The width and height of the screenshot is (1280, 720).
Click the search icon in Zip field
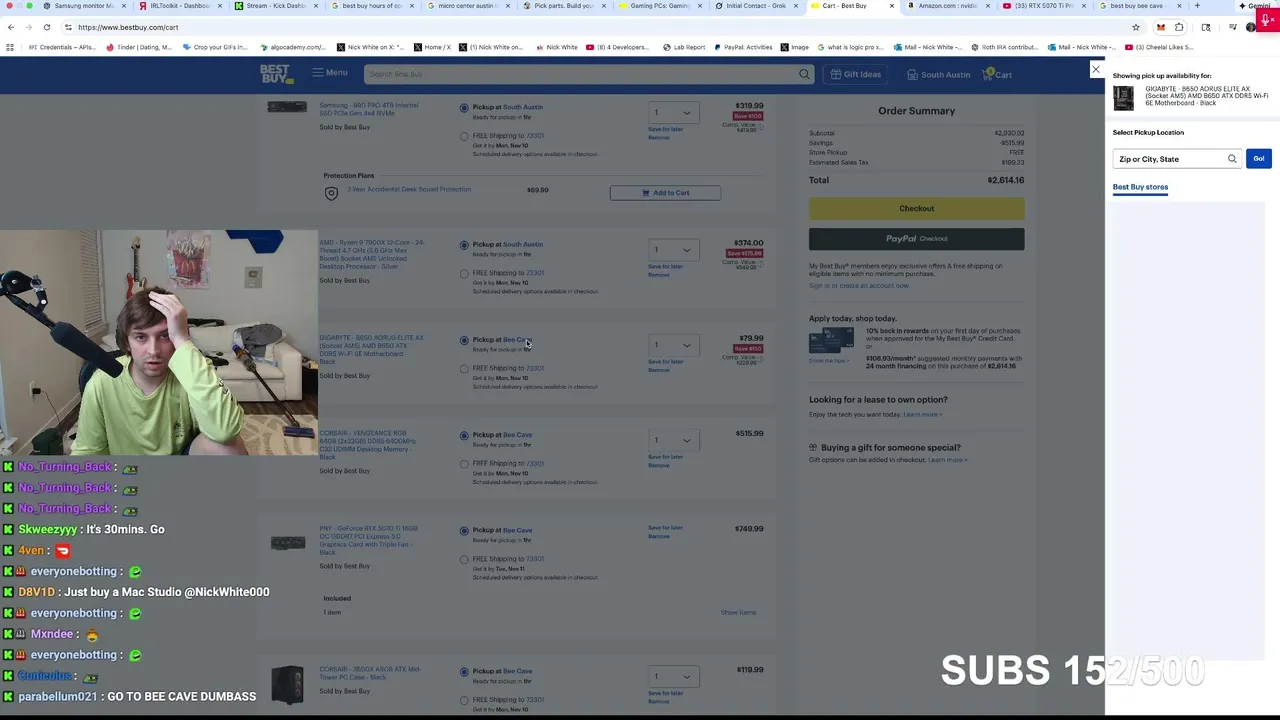point(1232,159)
